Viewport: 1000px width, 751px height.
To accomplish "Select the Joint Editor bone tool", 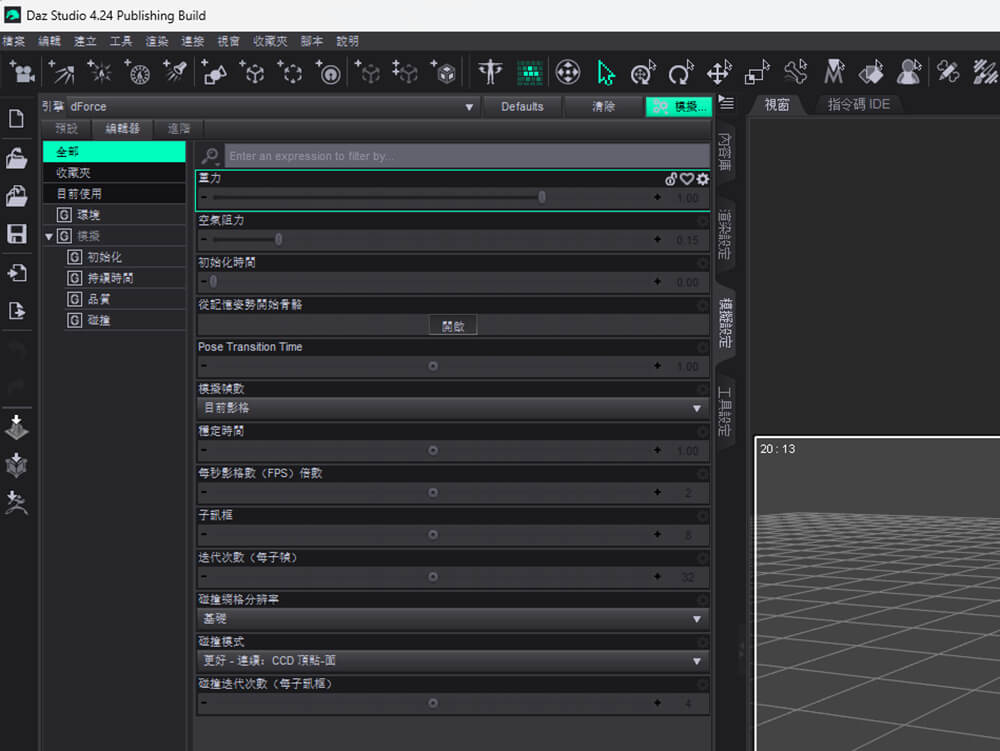I will tap(795, 72).
